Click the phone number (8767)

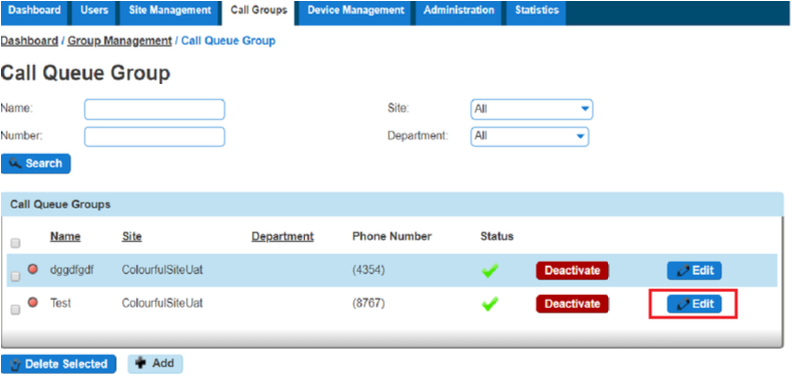coord(369,304)
